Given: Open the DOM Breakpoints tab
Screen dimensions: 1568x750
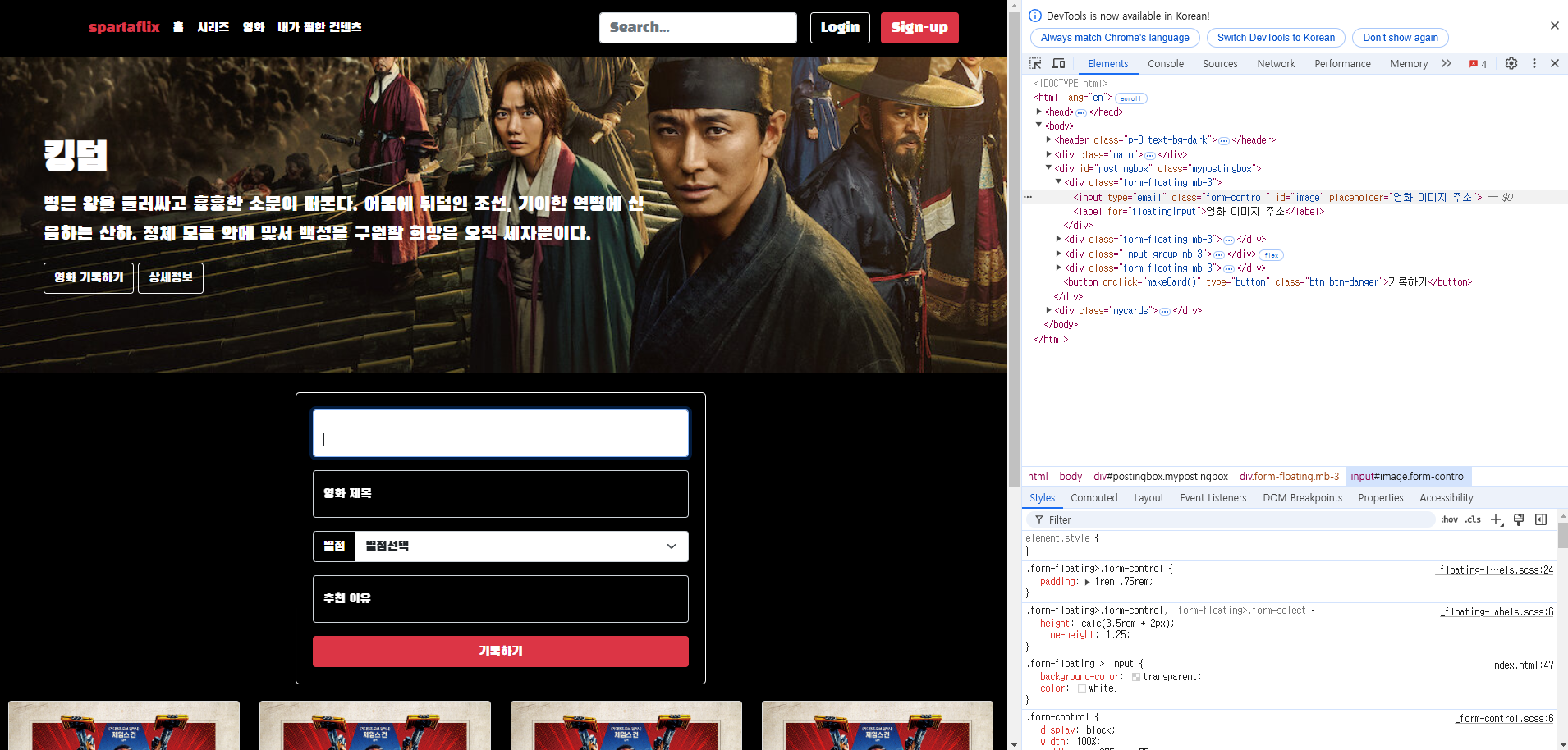Looking at the screenshot, I should pyautogui.click(x=1302, y=497).
